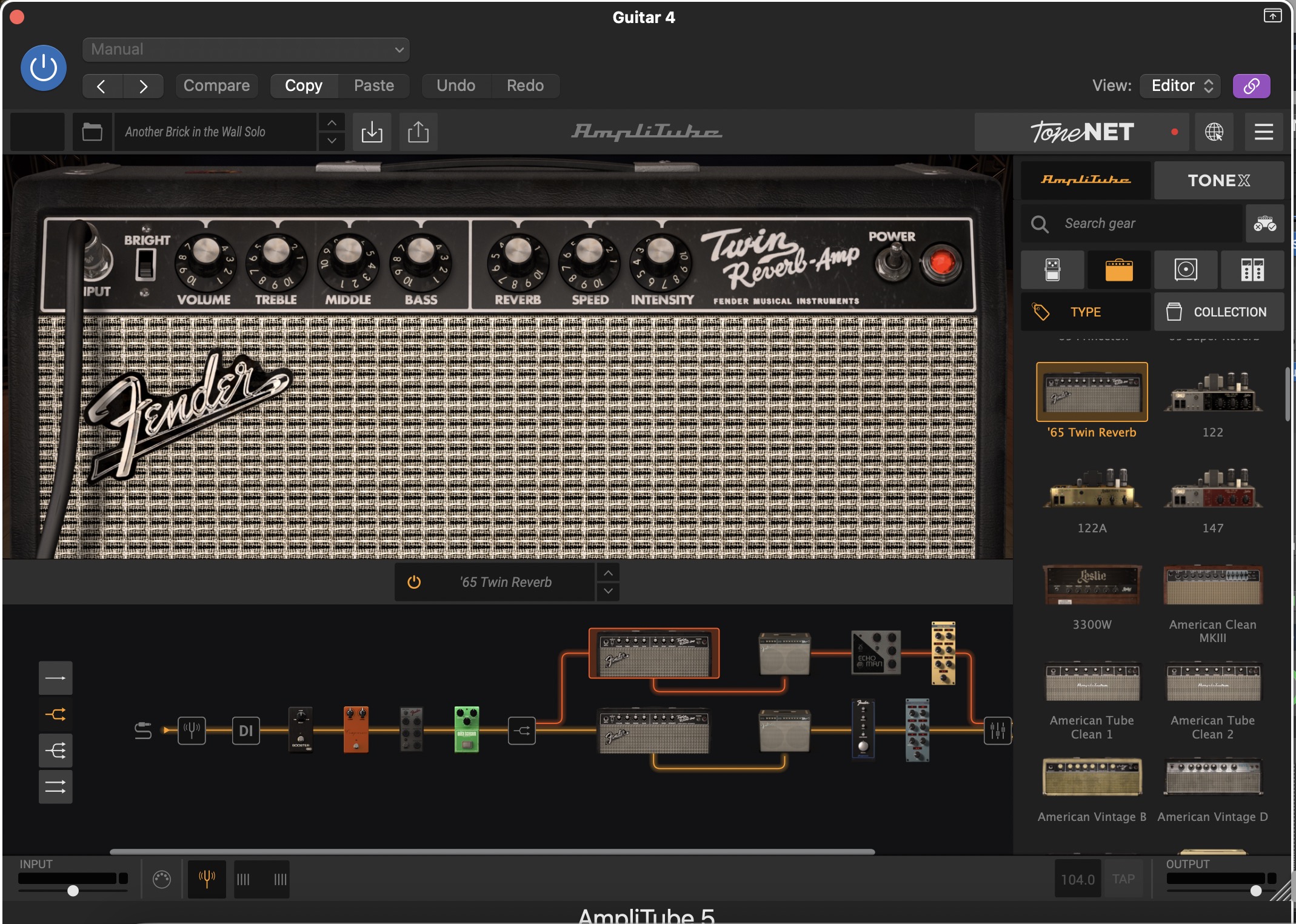Click the custom shop cart icon
This screenshot has height=924, width=1296.
point(1265,223)
